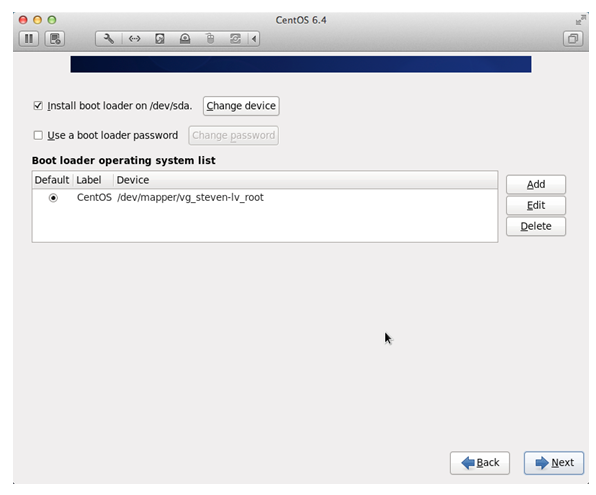Edit the selected boot entry
This screenshot has height=495, width=596.
(x=536, y=205)
